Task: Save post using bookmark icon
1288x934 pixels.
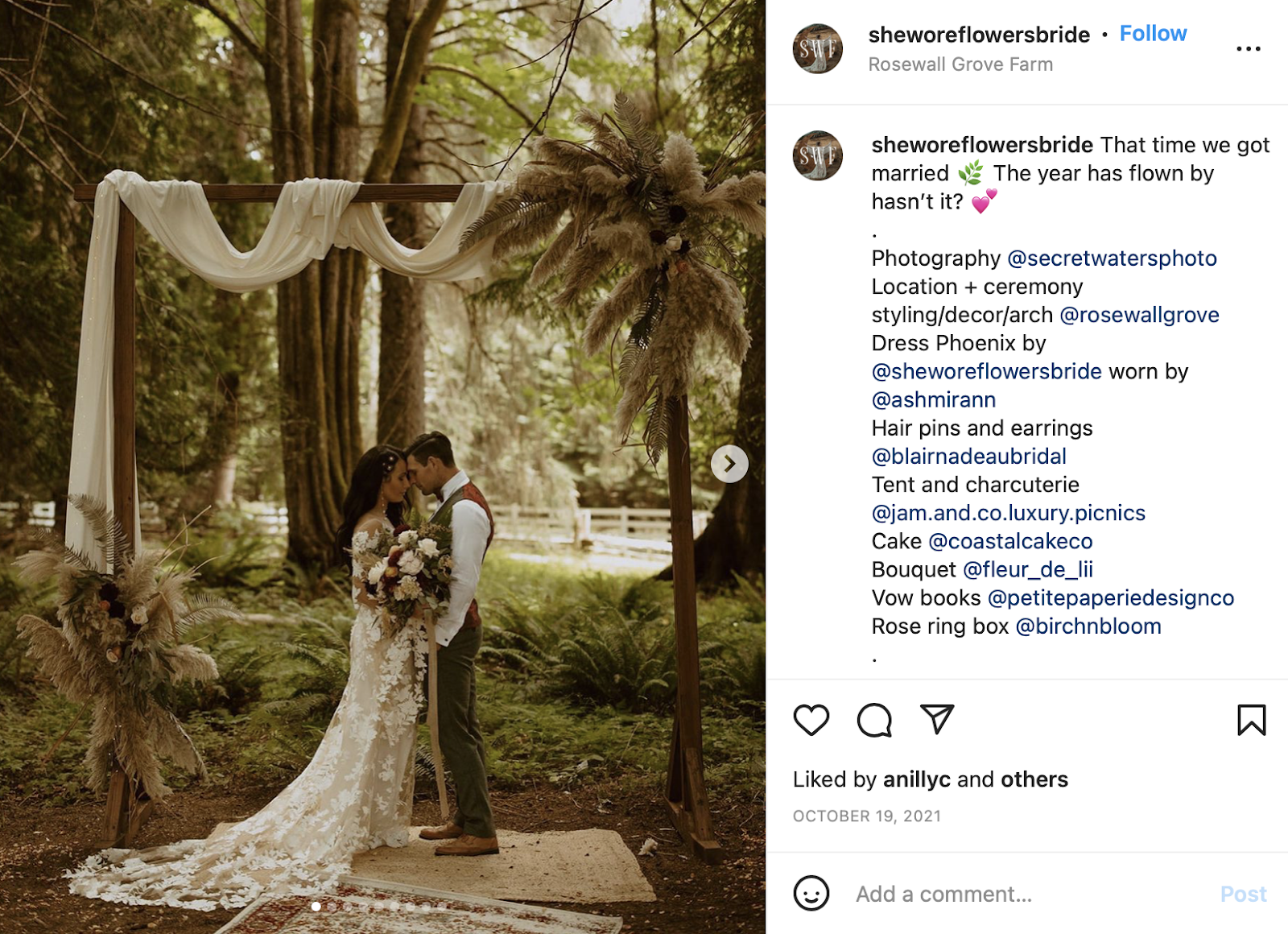Action: [1252, 720]
